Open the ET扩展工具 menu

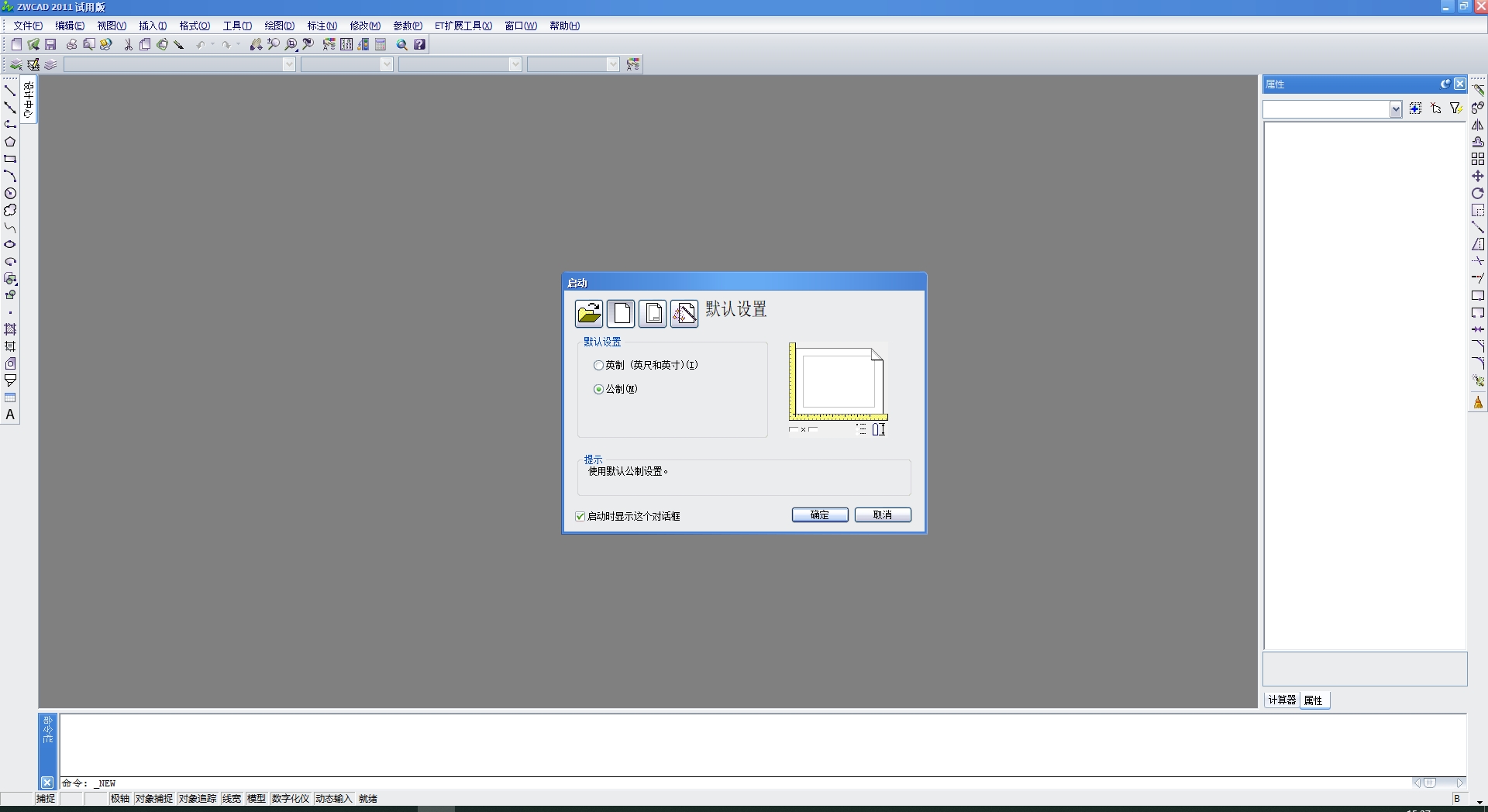463,26
